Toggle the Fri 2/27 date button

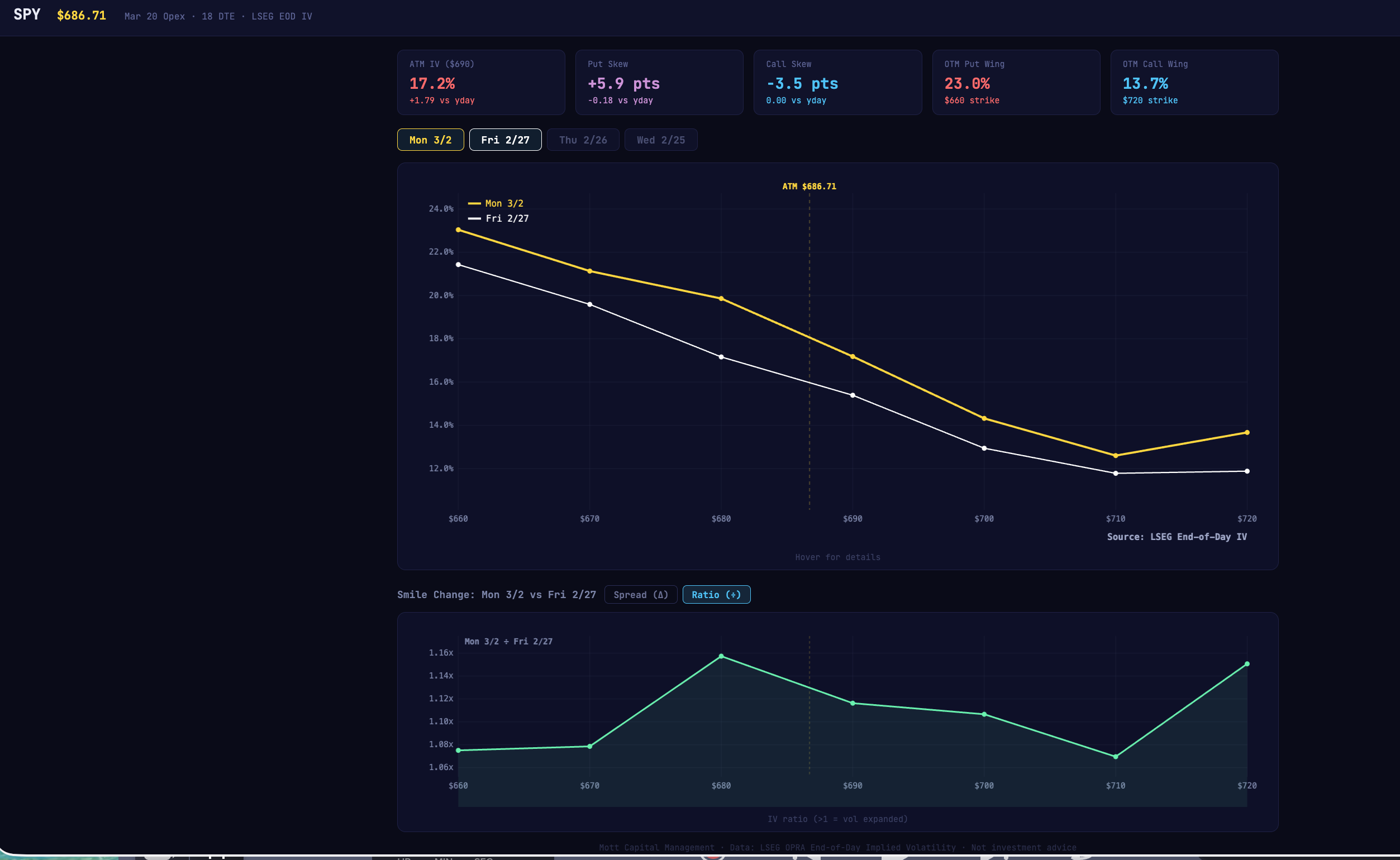(504, 140)
